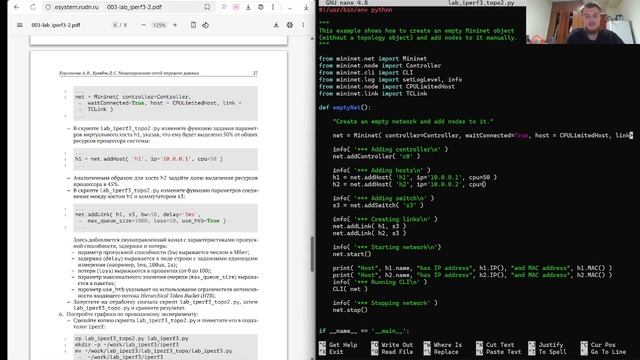Fit the PDF to page
Screen dimensions: 640x360
click(193, 25)
